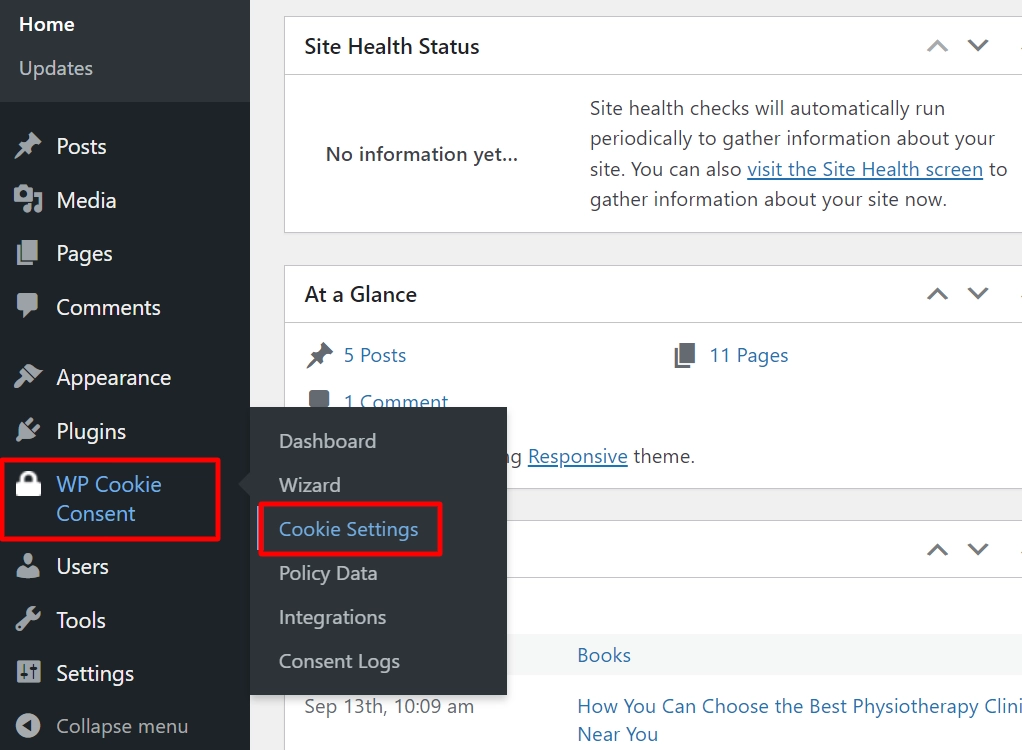Screen dimensions: 1022x750
Task: Open Comments using the speech bubble icon
Action: point(27,307)
